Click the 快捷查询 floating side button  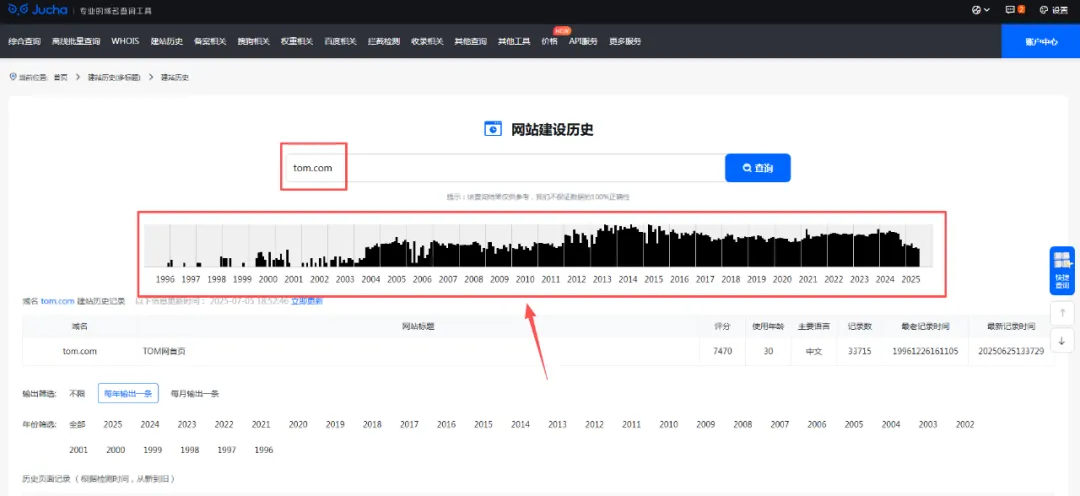click(x=1061, y=270)
